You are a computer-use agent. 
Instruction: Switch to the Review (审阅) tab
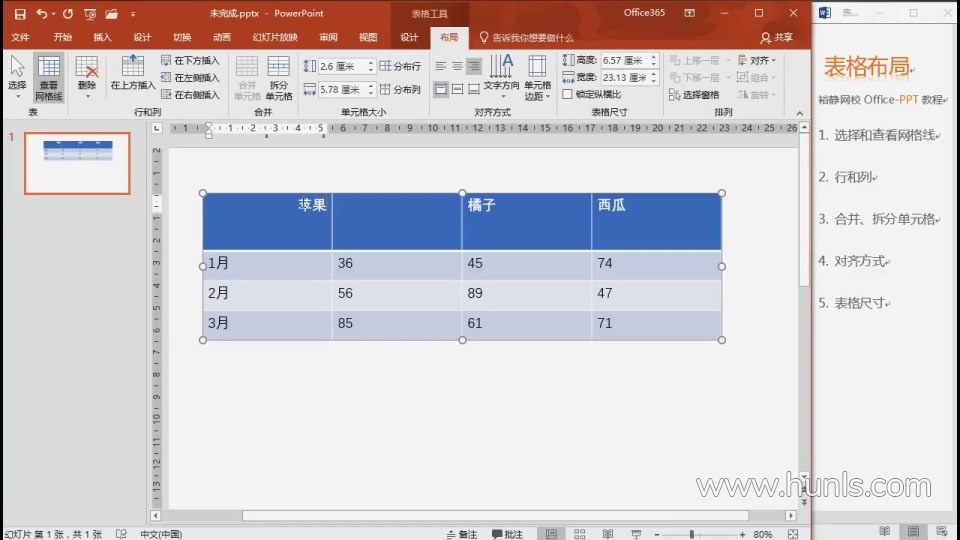(x=328, y=37)
